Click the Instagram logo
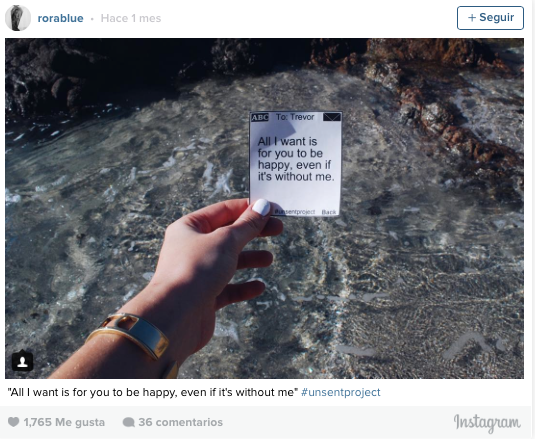Viewport: 535px width, 439px height. click(487, 423)
